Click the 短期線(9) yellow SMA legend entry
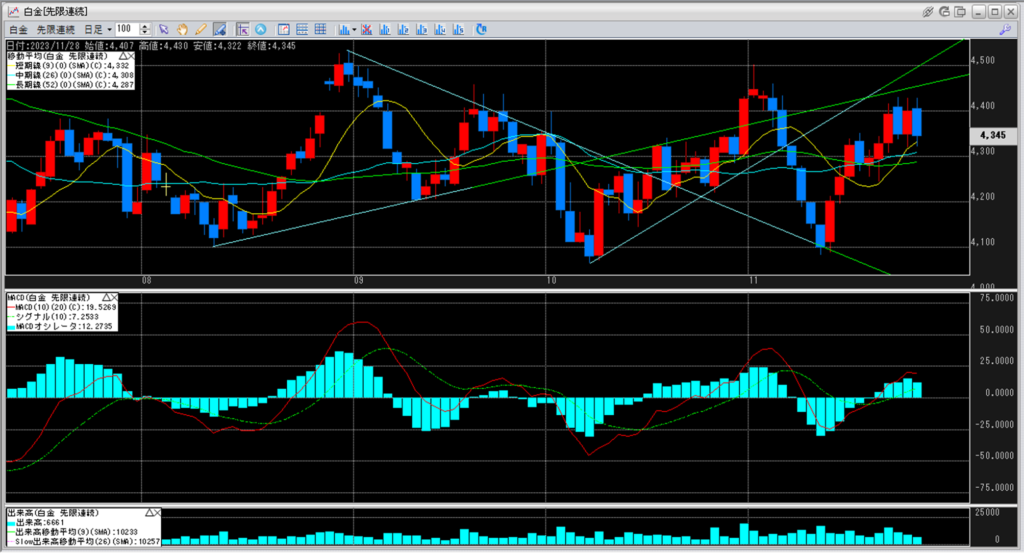The image size is (1024, 553). tap(69, 66)
